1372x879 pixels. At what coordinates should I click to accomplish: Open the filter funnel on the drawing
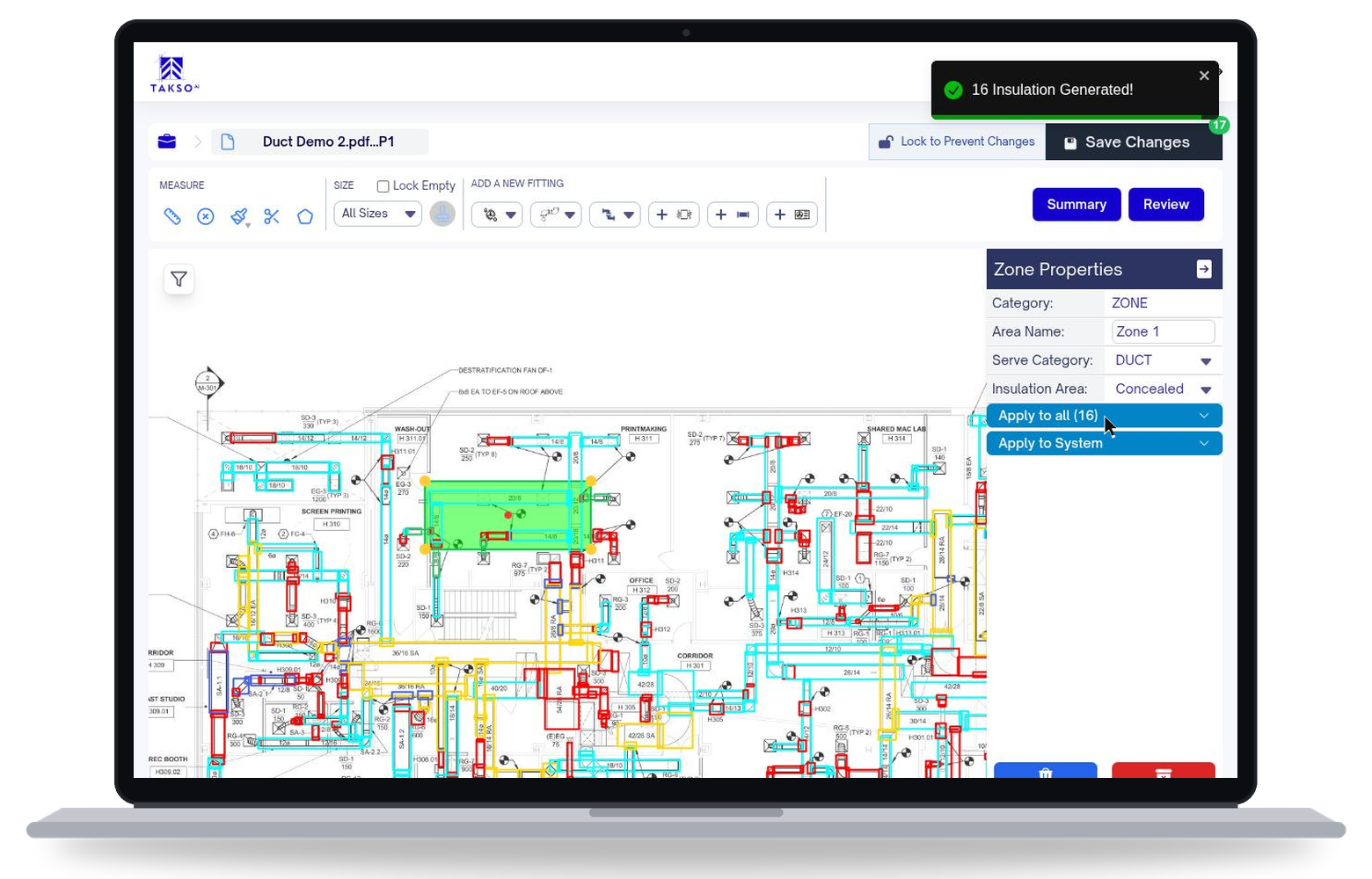click(179, 279)
